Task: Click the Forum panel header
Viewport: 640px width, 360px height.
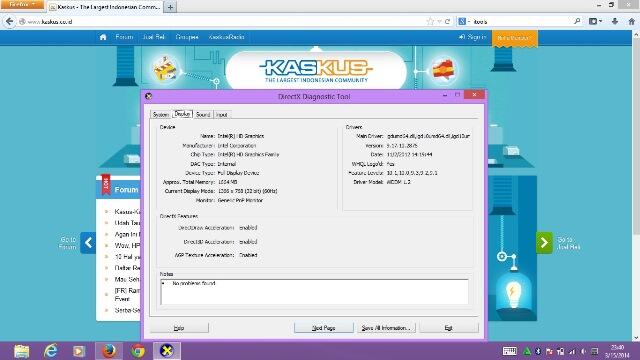Action: [x=119, y=189]
